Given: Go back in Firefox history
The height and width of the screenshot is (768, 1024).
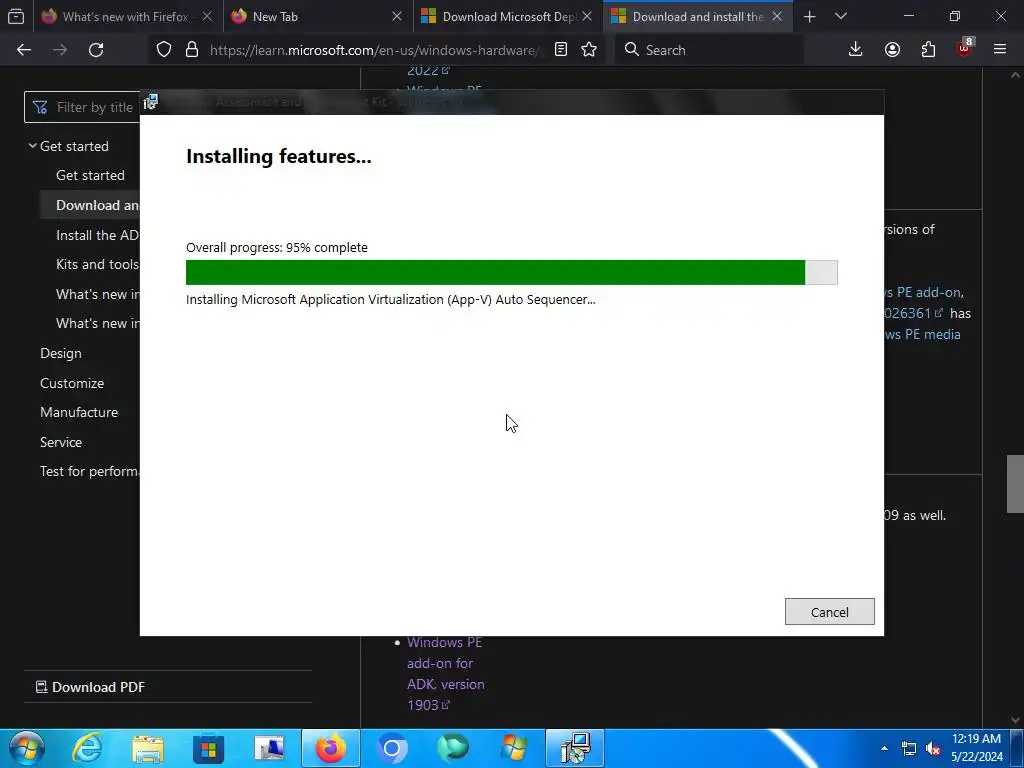Looking at the screenshot, I should [x=24, y=50].
